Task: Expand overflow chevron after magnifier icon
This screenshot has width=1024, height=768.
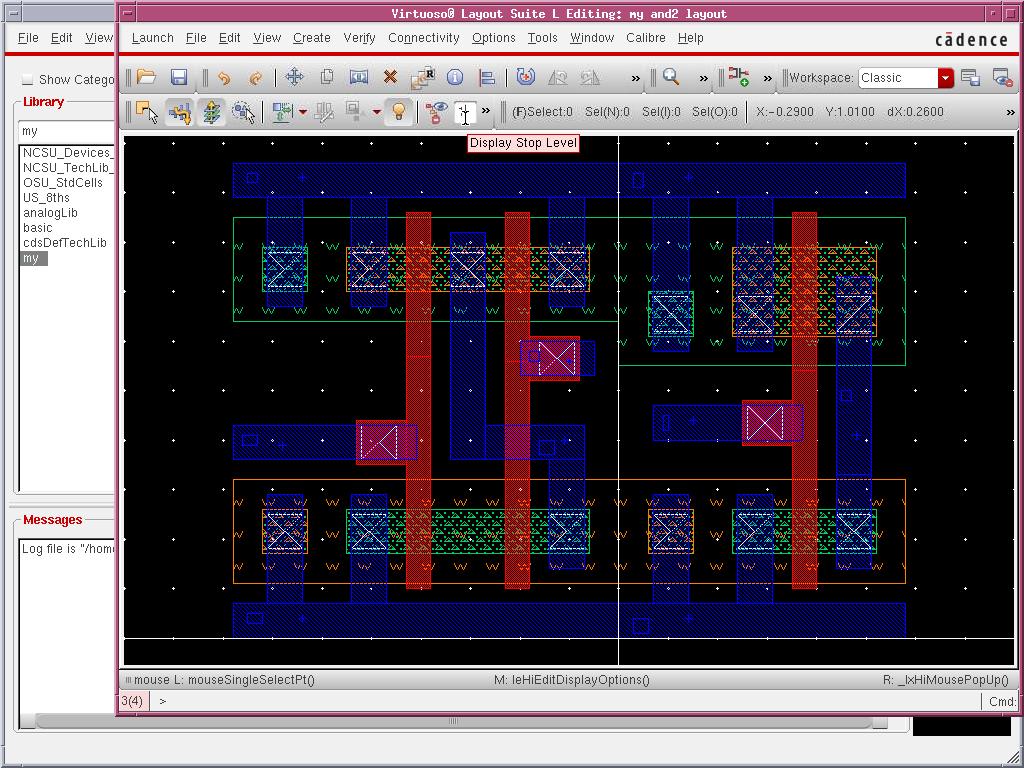Action: pyautogui.click(x=703, y=79)
